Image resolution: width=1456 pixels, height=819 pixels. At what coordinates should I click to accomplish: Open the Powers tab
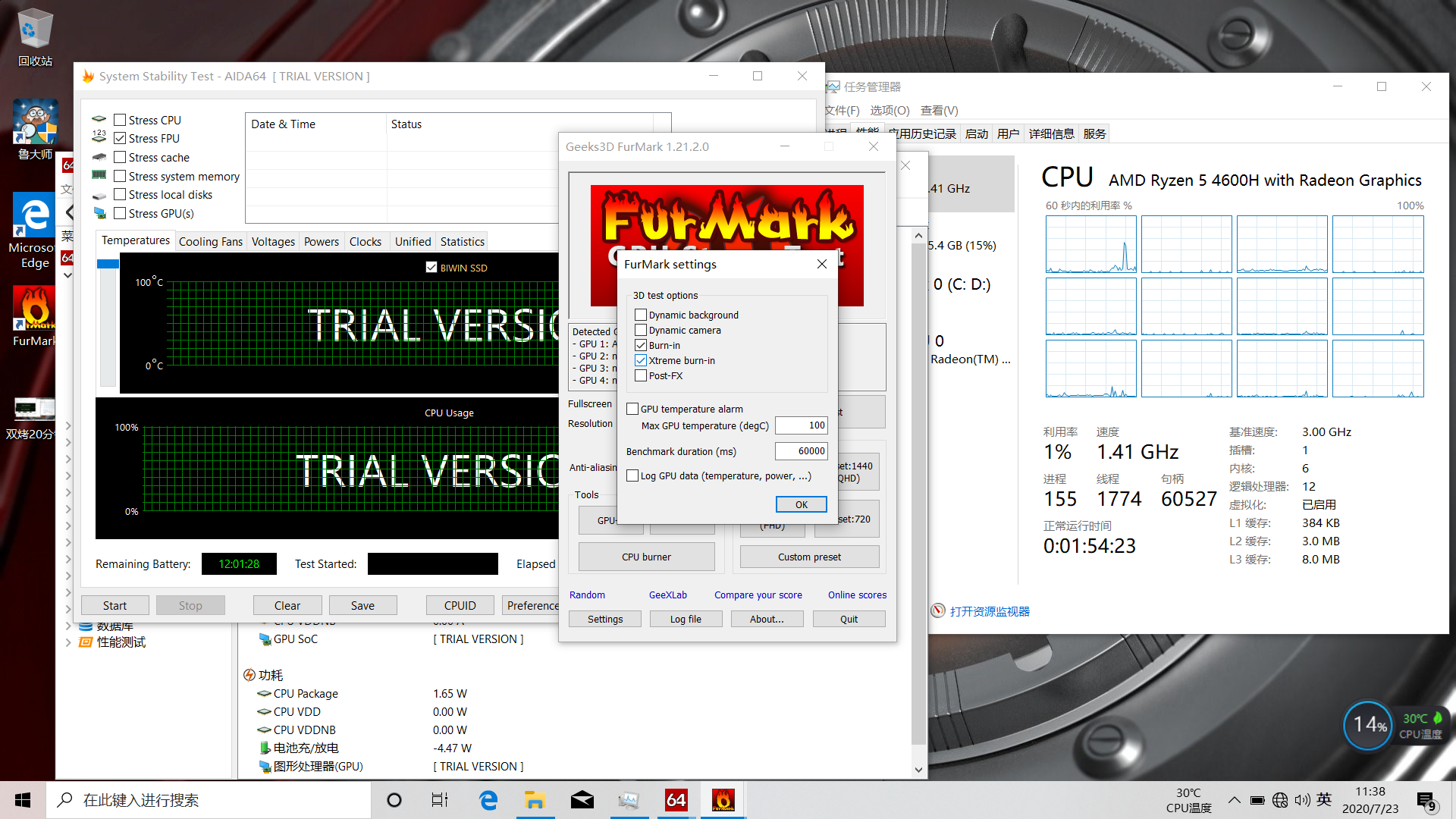tap(322, 241)
